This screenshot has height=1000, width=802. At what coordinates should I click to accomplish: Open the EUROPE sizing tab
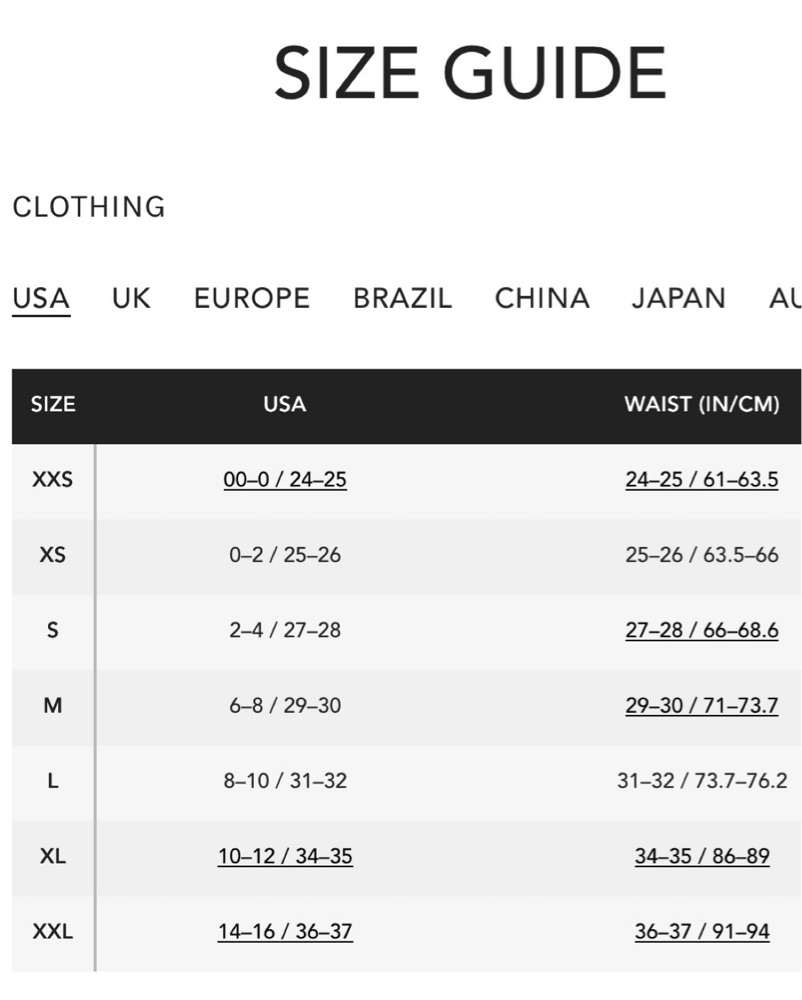point(252,298)
